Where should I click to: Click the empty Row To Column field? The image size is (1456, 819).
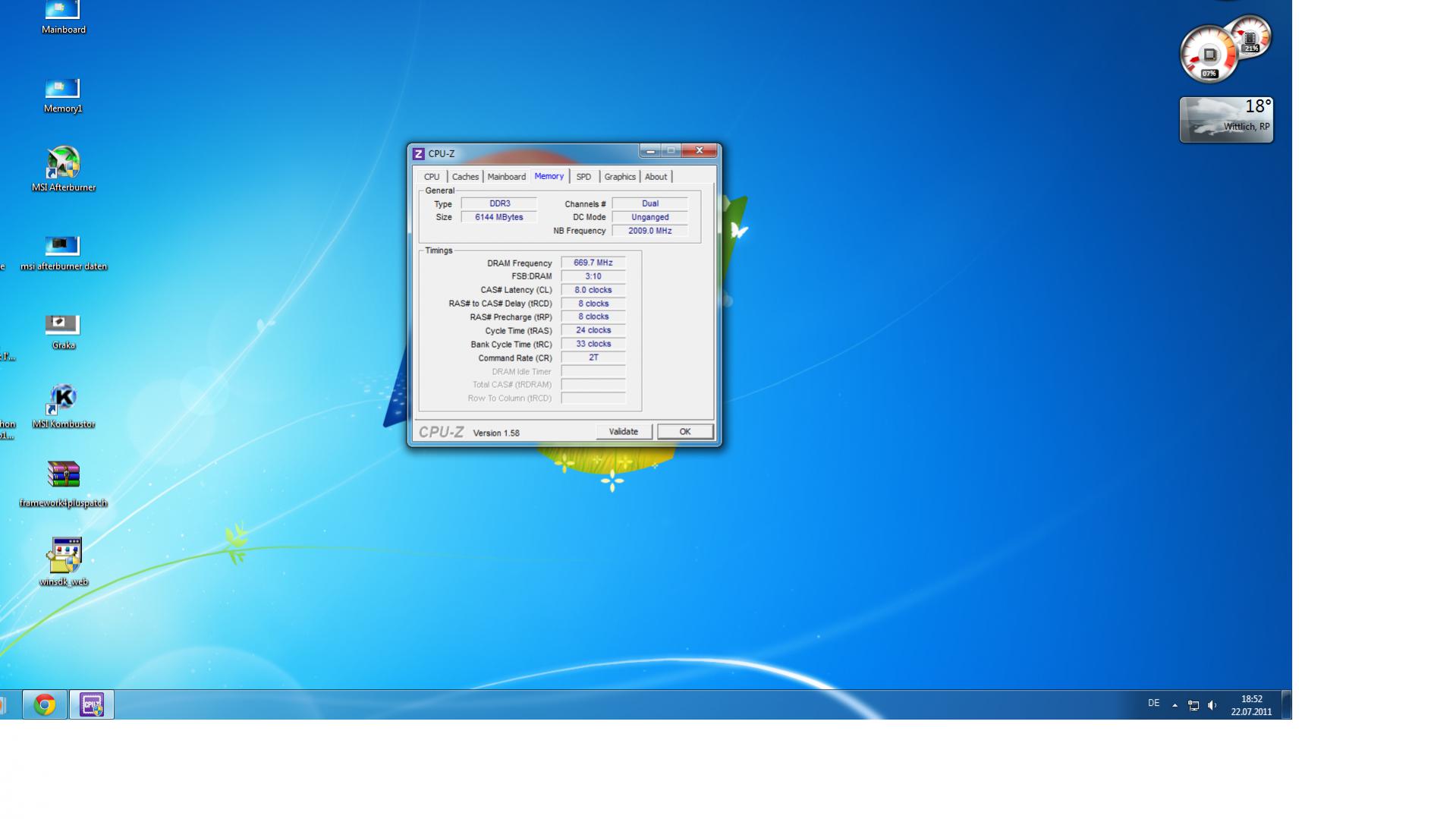click(x=593, y=398)
